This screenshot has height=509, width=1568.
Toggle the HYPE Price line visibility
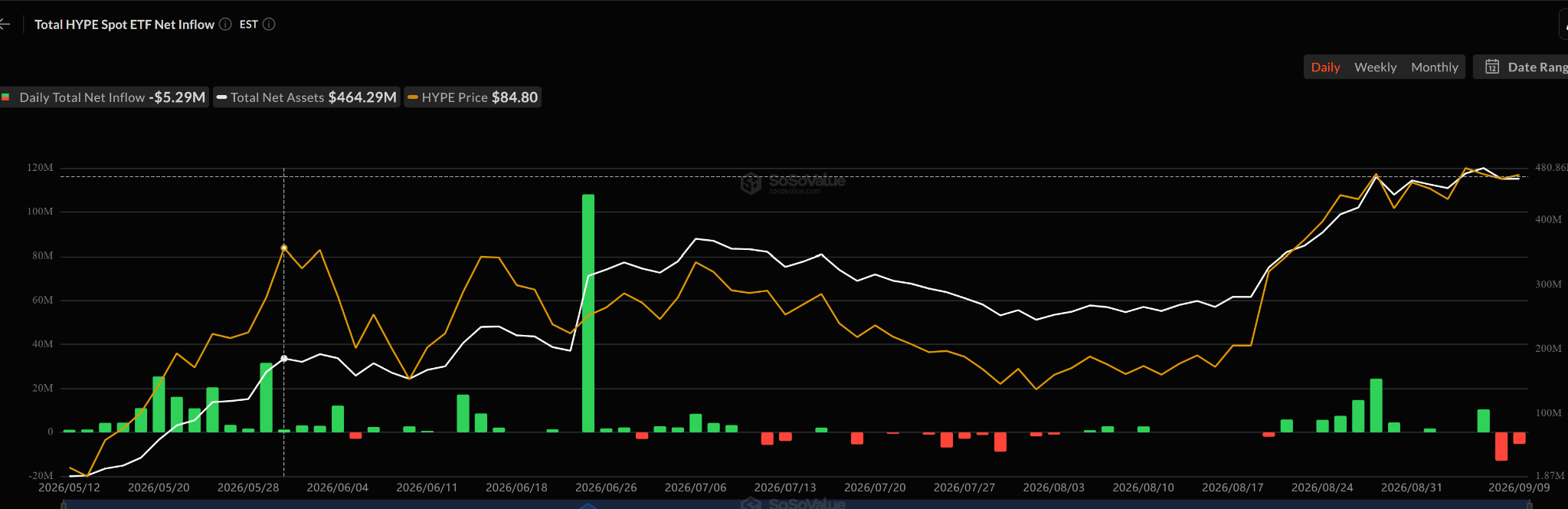[x=473, y=97]
